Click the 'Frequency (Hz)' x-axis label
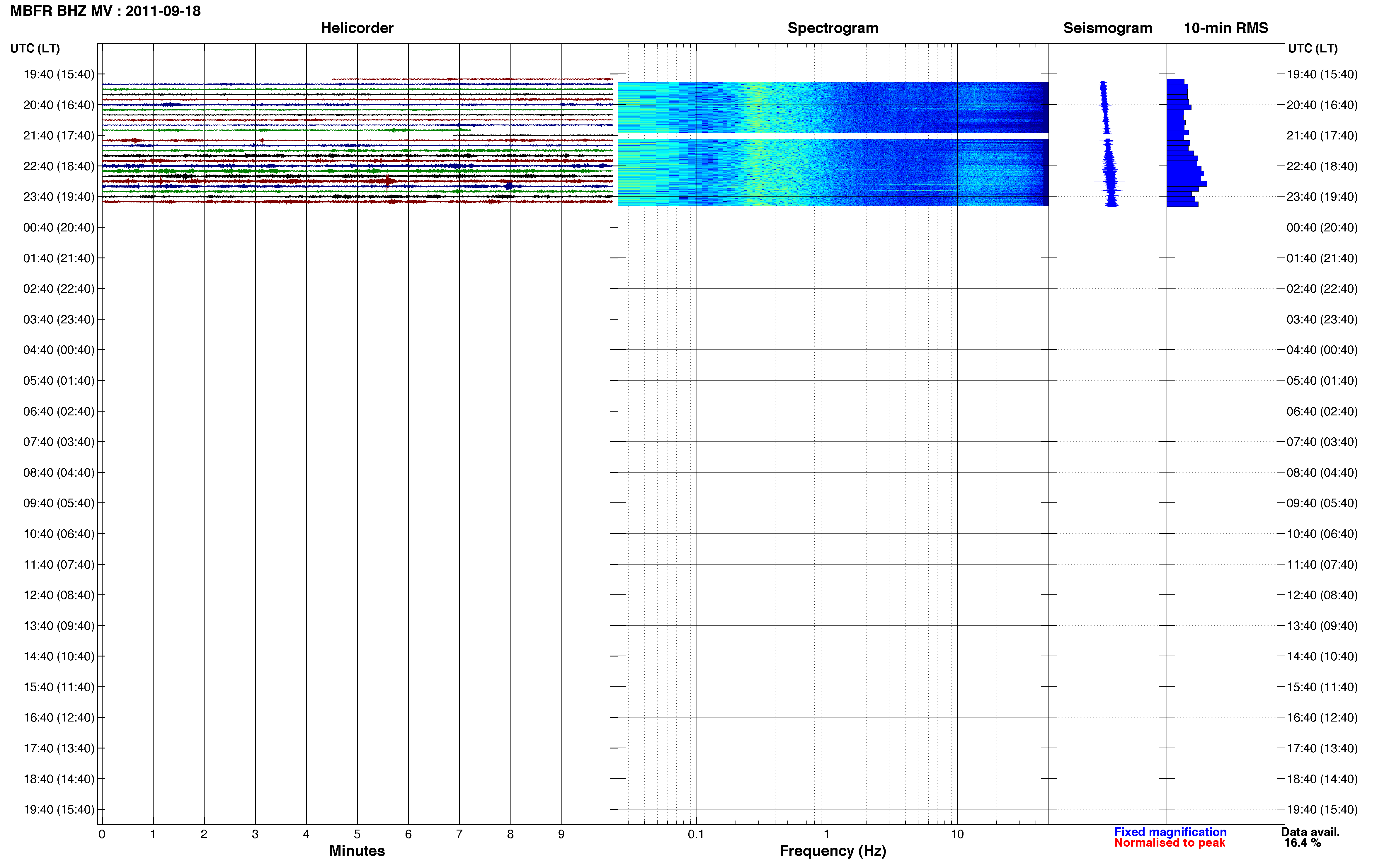The width and height of the screenshot is (1389, 868). (x=833, y=851)
